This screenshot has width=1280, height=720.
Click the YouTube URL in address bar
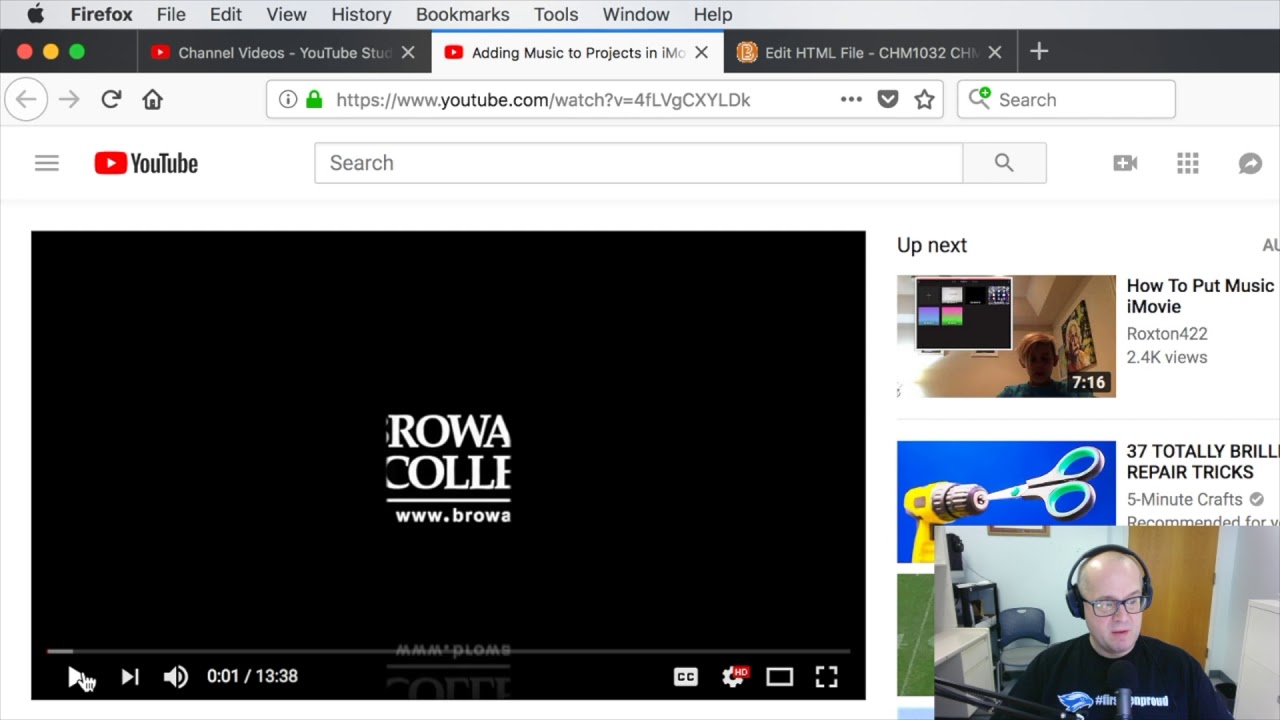pyautogui.click(x=543, y=99)
